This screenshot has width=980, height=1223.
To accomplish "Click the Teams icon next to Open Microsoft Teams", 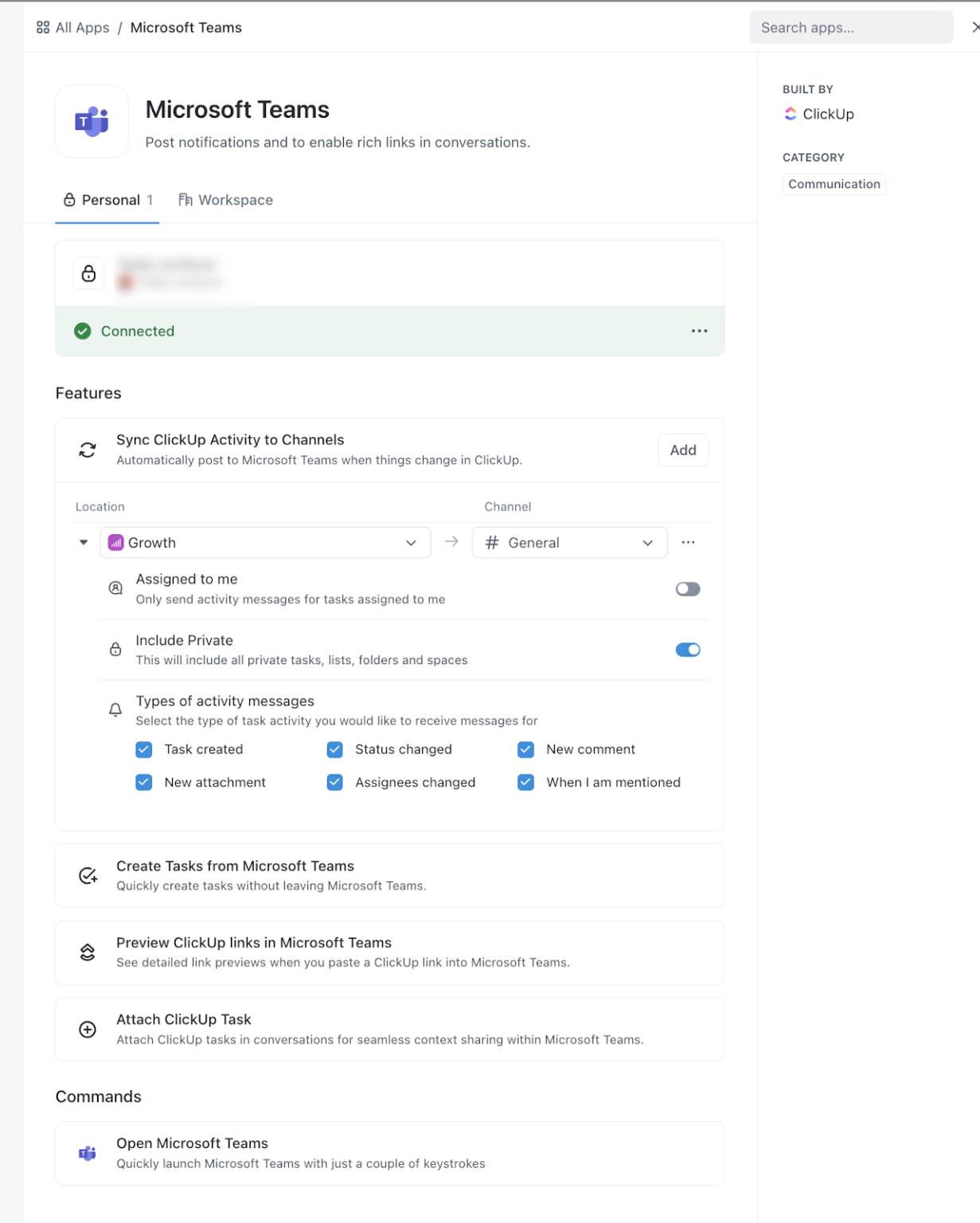I will tap(88, 1152).
